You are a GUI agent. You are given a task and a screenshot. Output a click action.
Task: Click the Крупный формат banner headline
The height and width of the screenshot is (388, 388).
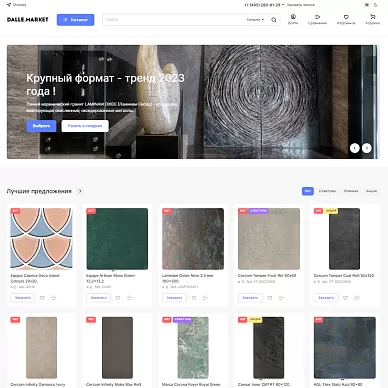click(105, 84)
